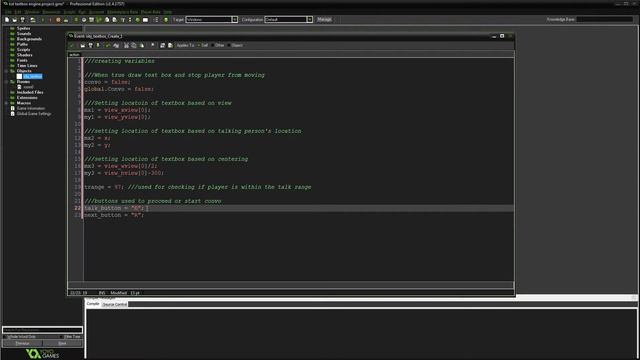Click the 'next_button' code line 23
640x360 pixels.
114,216
